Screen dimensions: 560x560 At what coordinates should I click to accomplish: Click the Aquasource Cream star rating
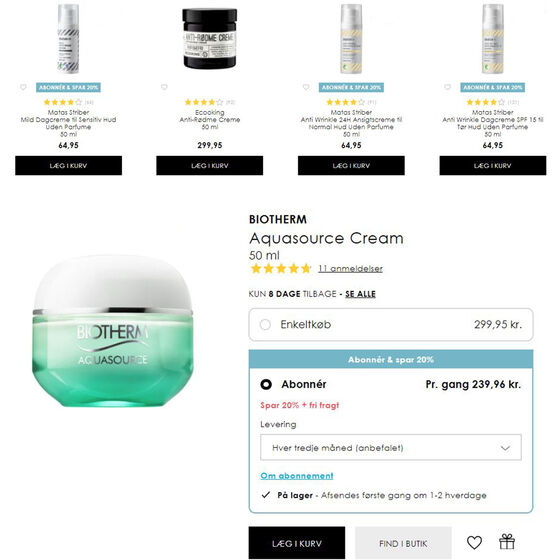(x=281, y=269)
